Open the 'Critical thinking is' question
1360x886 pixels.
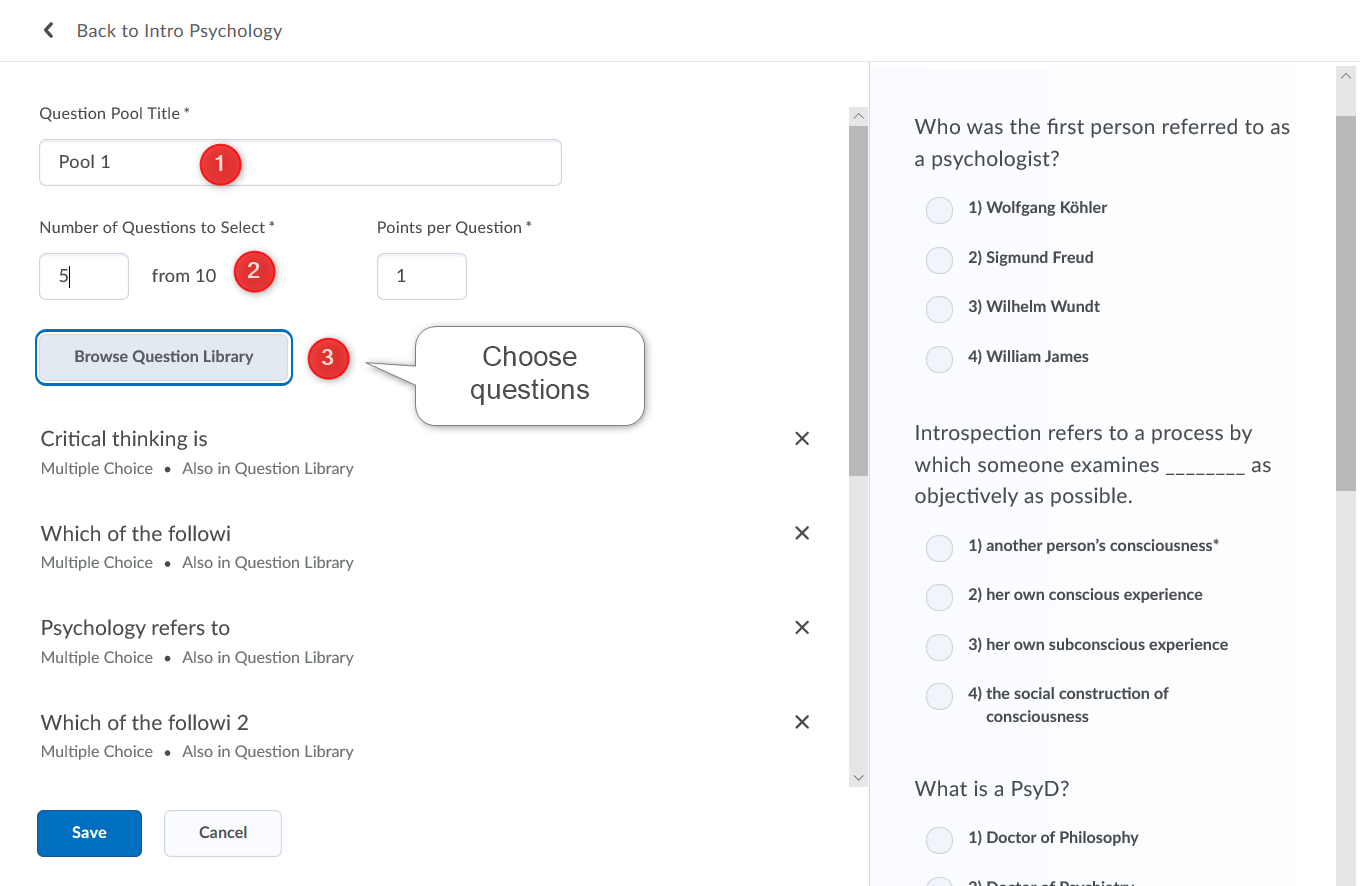click(124, 439)
